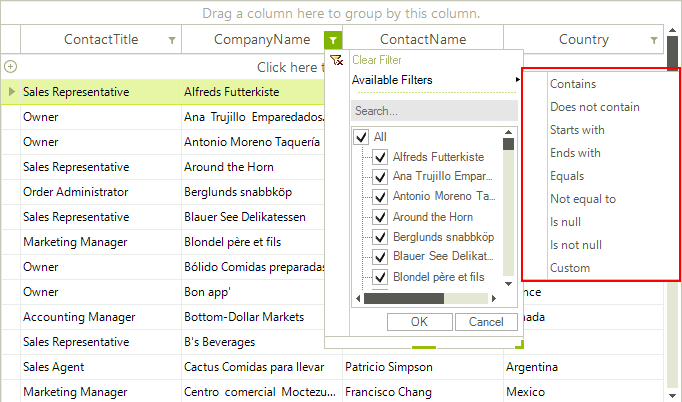Click the Accounting Manager title cell
The image size is (682, 402).
pyautogui.click(x=101, y=317)
